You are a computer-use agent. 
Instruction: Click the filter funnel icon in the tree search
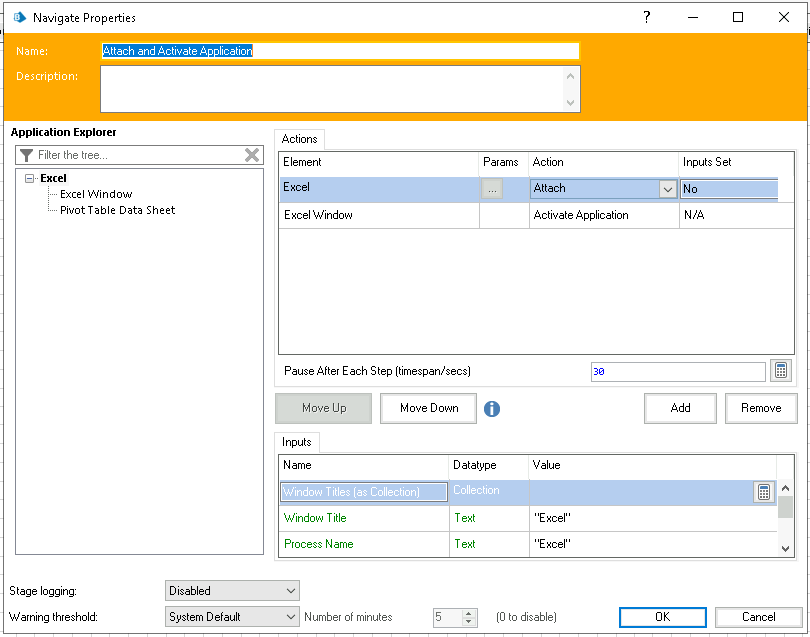[25, 155]
